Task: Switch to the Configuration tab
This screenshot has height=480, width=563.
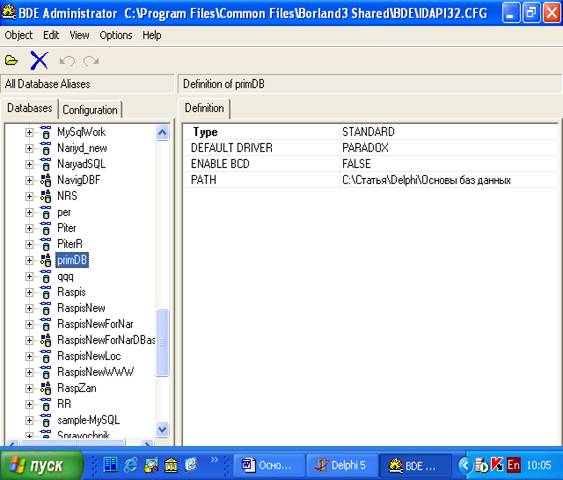Action: click(x=90, y=110)
